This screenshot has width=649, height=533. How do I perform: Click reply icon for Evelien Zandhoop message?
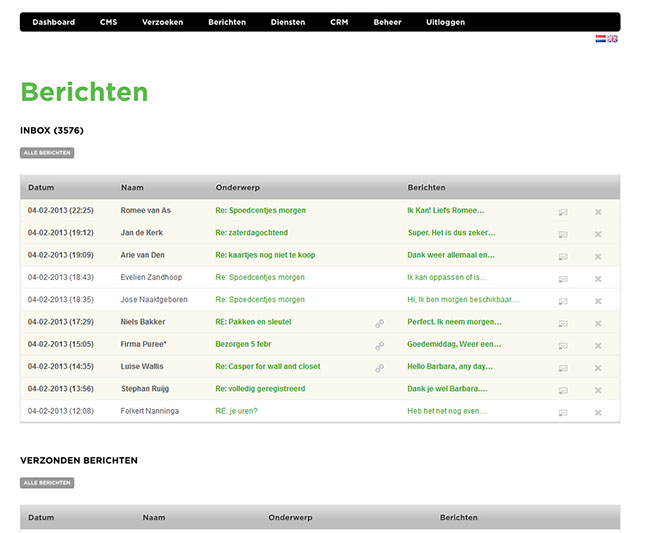[x=563, y=278]
